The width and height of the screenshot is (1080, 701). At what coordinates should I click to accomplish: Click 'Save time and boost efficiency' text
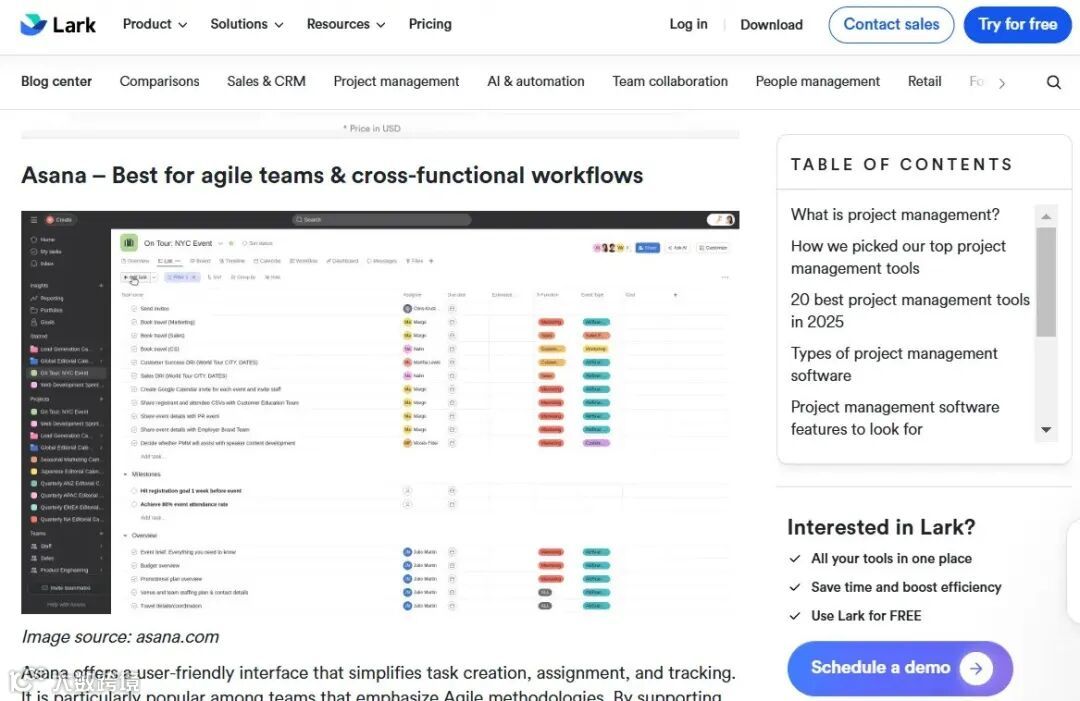point(906,587)
